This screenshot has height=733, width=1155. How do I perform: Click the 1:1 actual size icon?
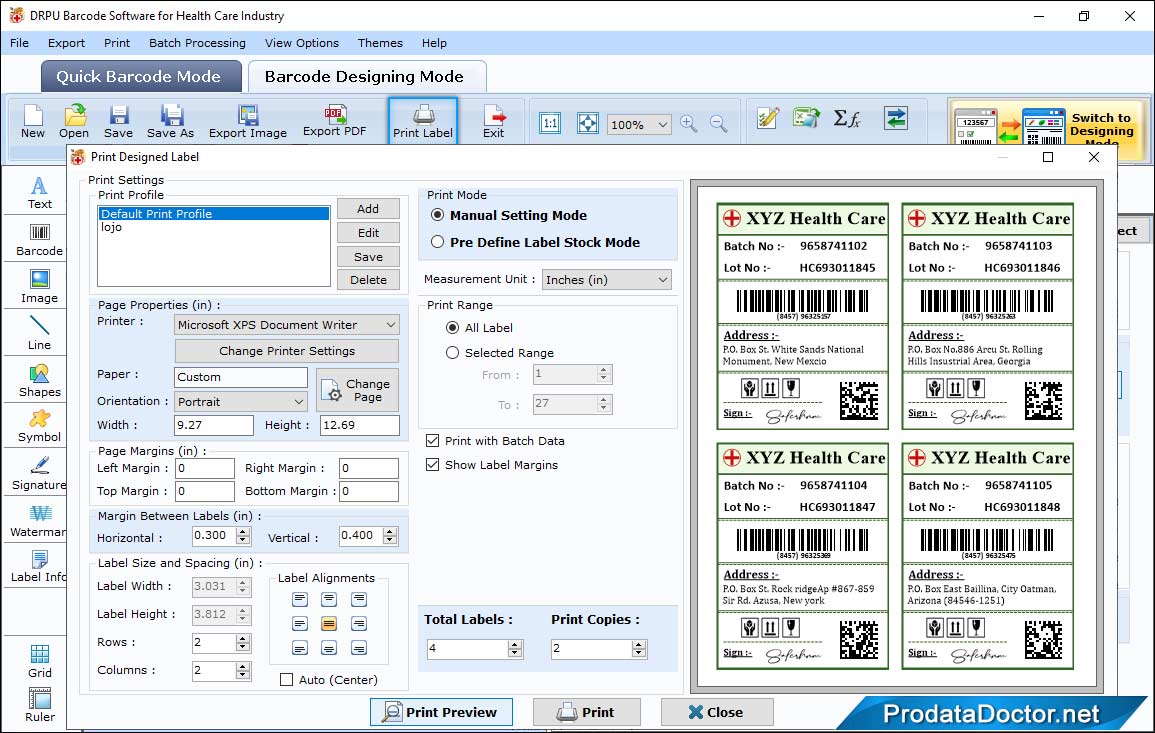[550, 123]
